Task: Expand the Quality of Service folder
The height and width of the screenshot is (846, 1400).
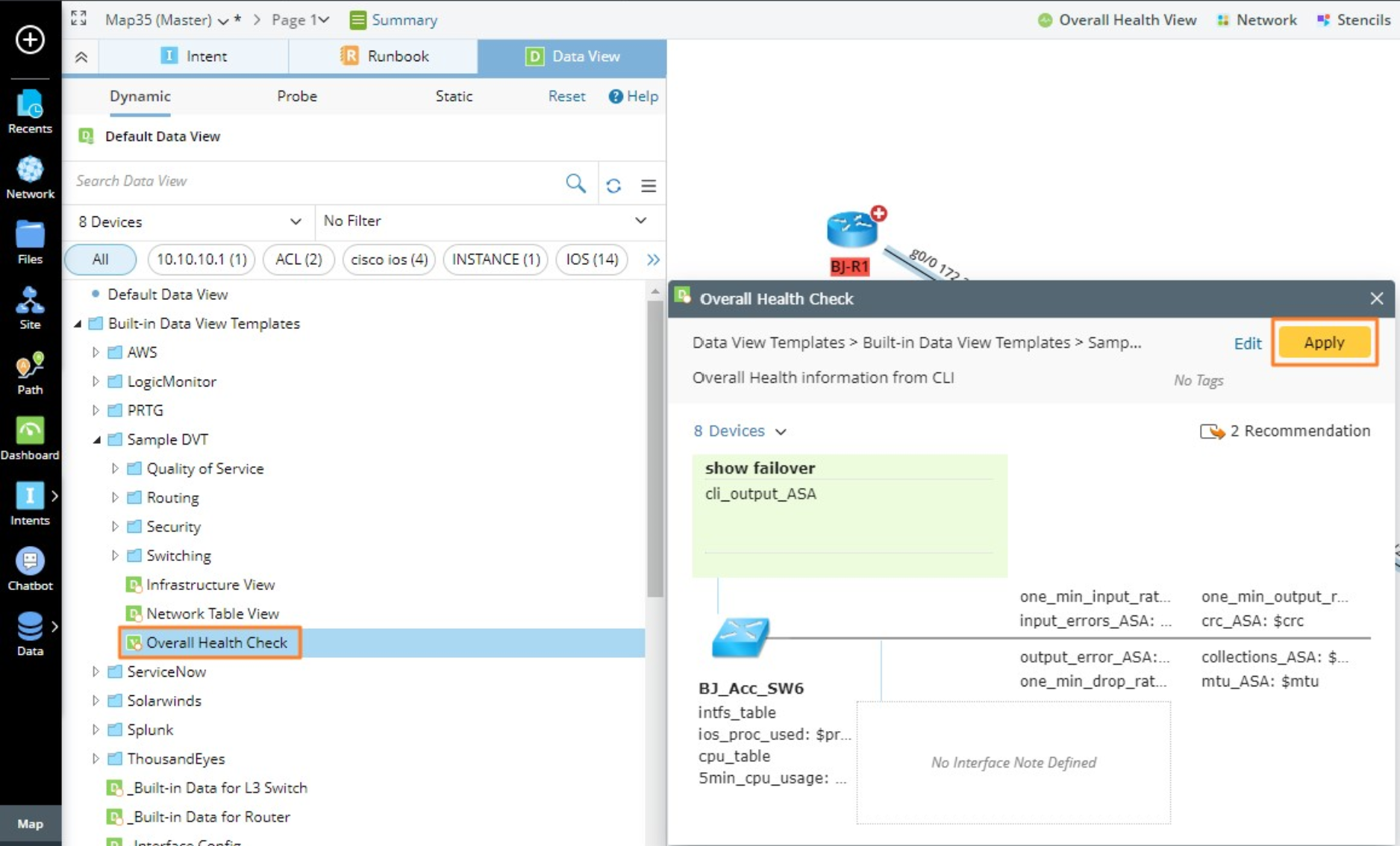Action: (115, 469)
